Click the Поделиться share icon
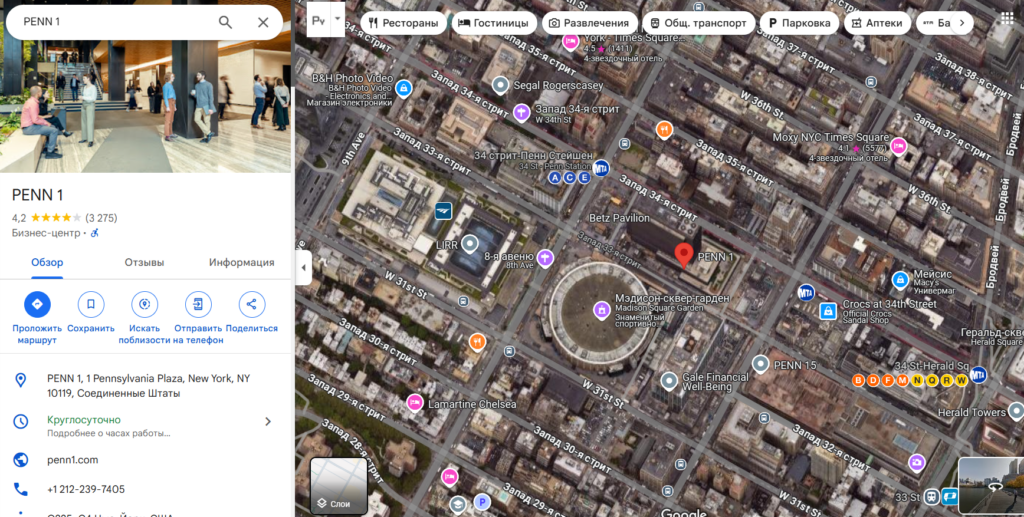The width and height of the screenshot is (1024, 517). pyautogui.click(x=251, y=305)
